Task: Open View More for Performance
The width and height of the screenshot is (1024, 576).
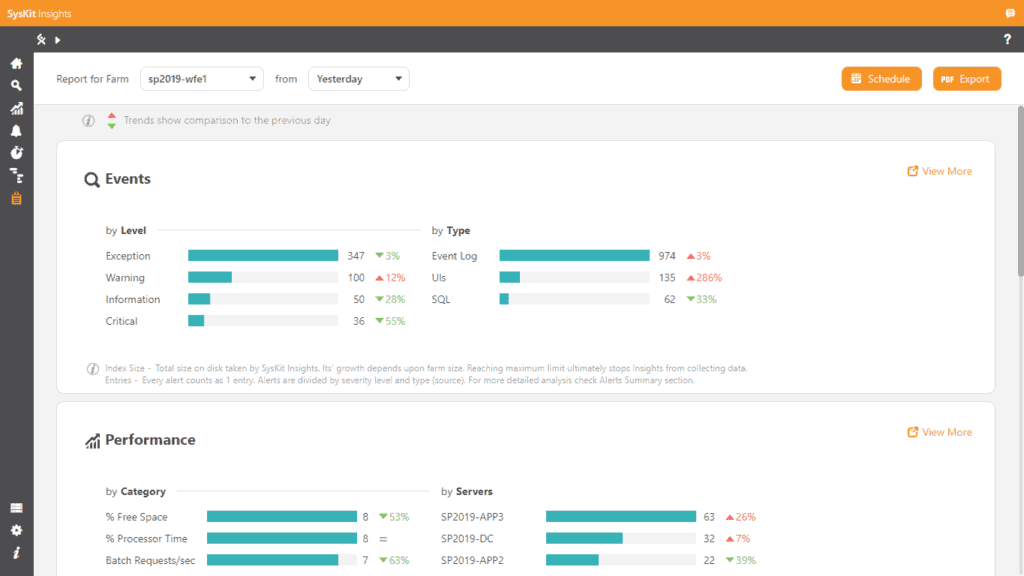Action: point(939,432)
